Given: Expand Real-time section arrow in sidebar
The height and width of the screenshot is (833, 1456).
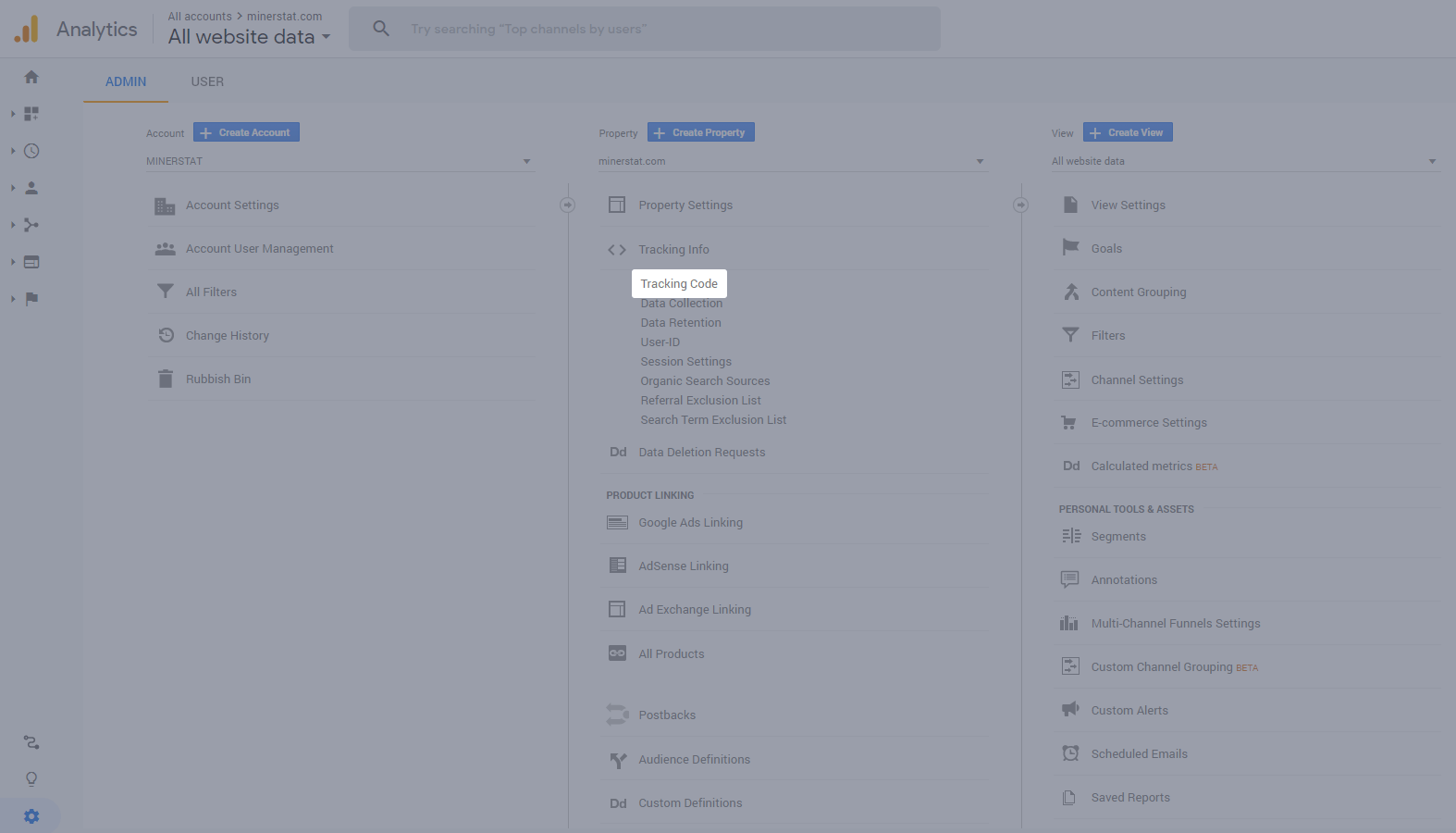Looking at the screenshot, I should pyautogui.click(x=13, y=151).
